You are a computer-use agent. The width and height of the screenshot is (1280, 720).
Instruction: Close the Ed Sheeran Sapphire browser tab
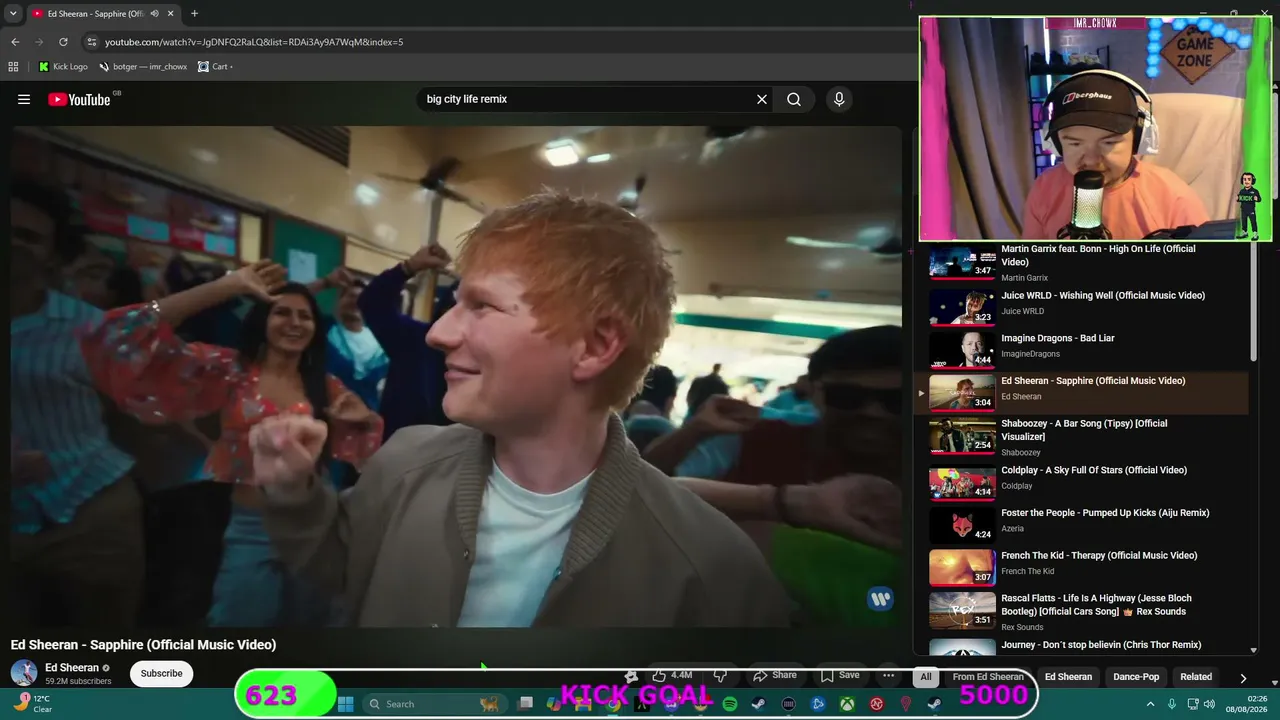(x=170, y=14)
